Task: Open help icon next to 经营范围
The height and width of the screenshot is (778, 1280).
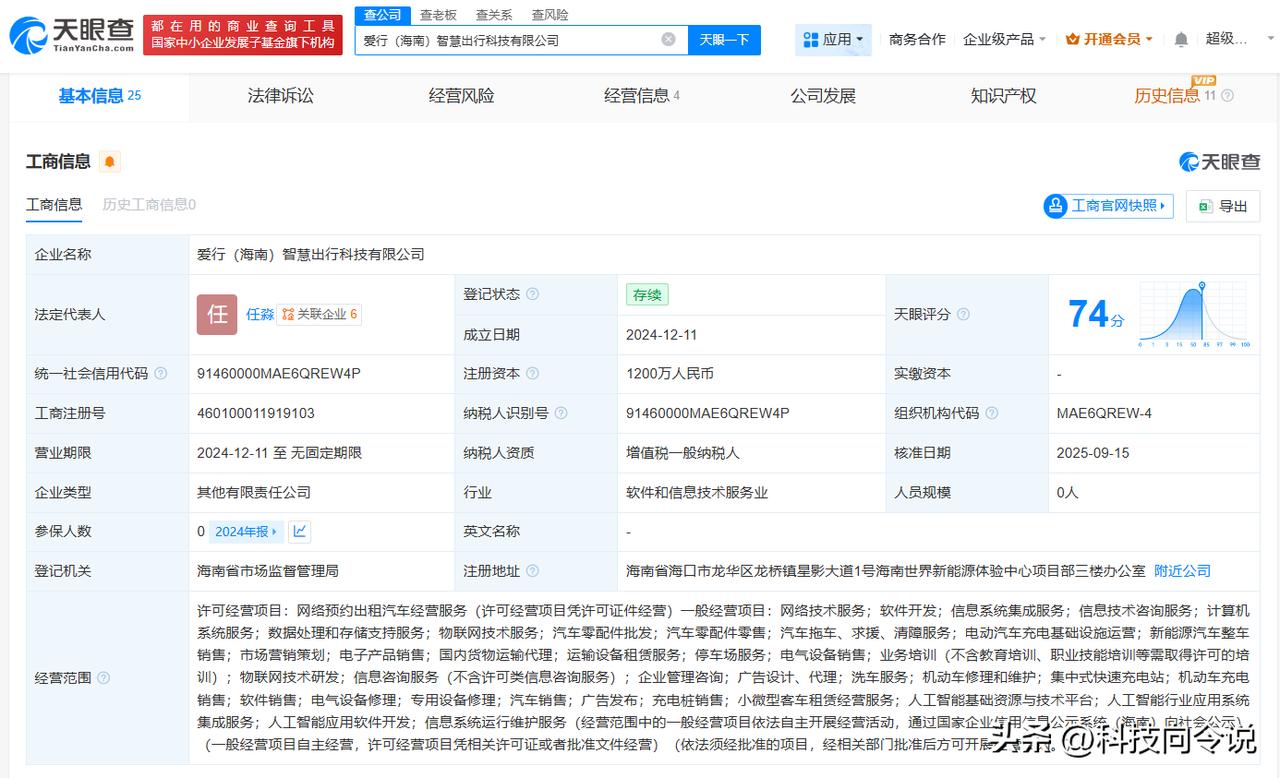Action: [103, 678]
